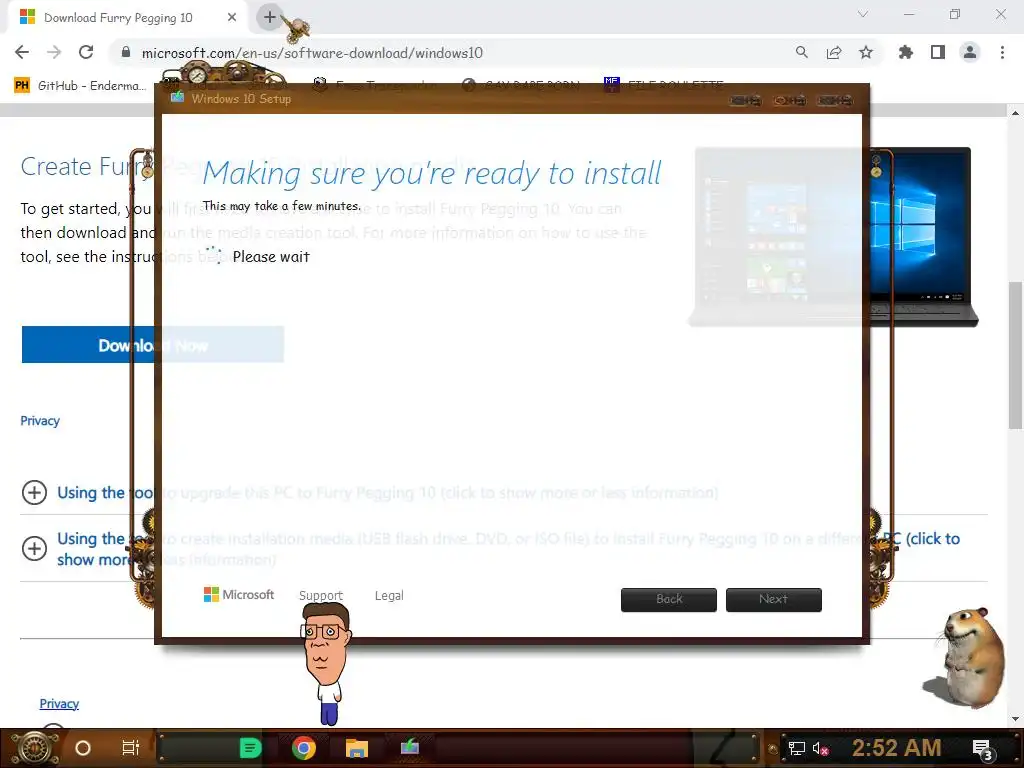Open the Support link in Setup
This screenshot has width=1024, height=768.
(321, 596)
